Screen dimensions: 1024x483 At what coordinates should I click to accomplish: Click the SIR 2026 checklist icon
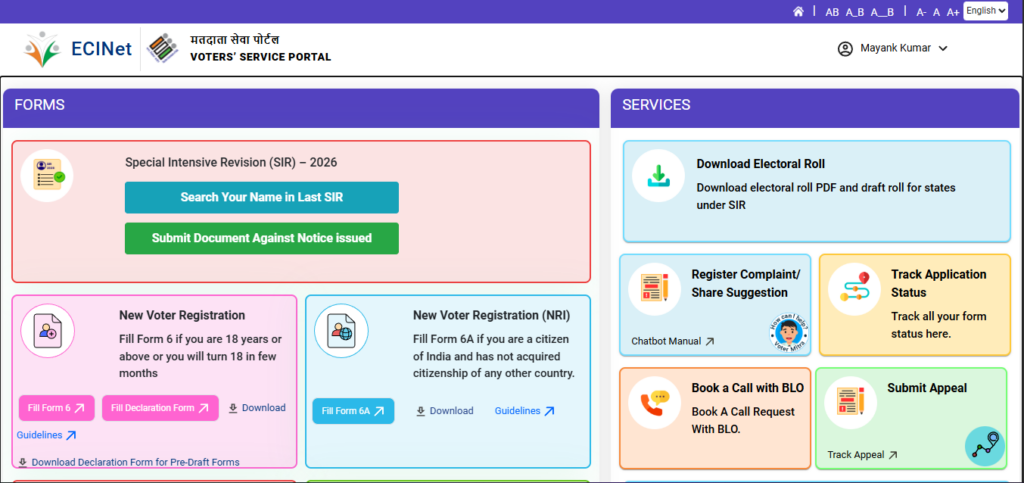pos(46,175)
